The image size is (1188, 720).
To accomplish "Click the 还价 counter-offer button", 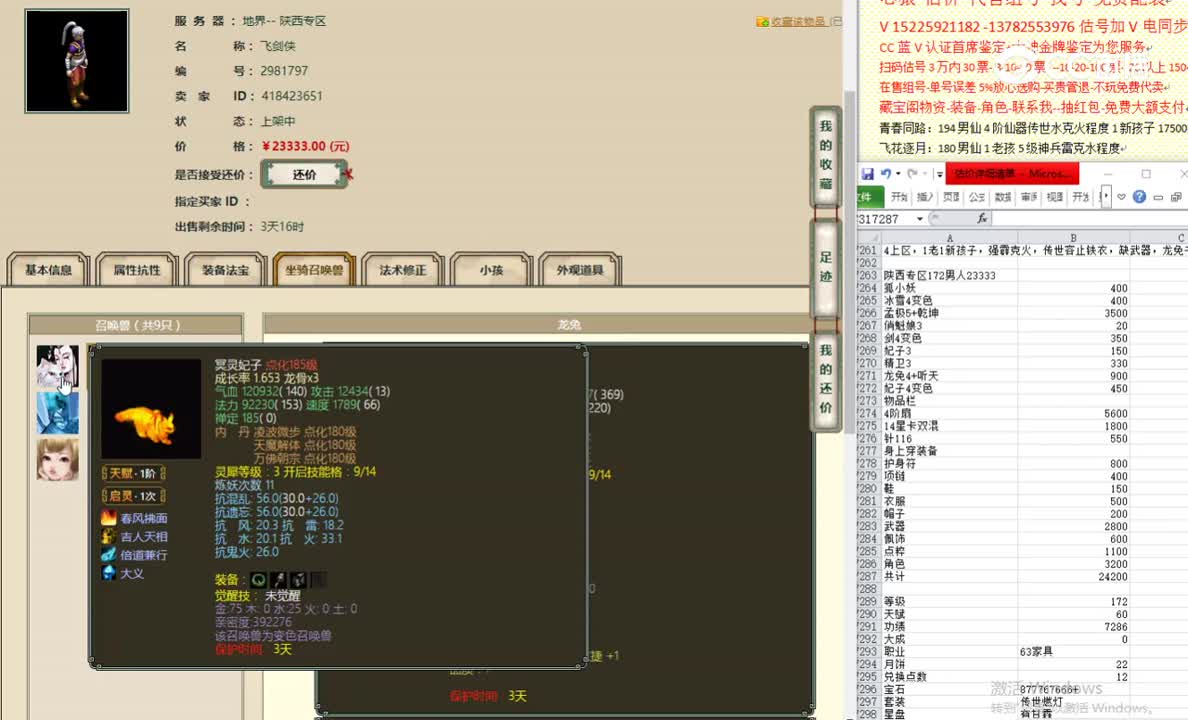I will pos(303,173).
